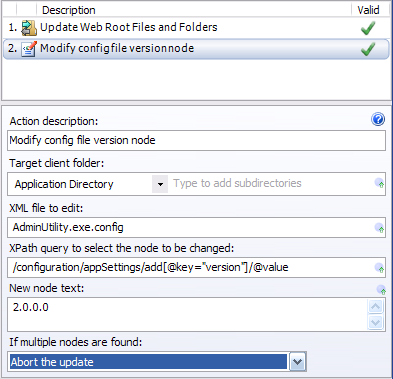Click the New node text scroll up arrow
The image size is (393, 379).
376,306
